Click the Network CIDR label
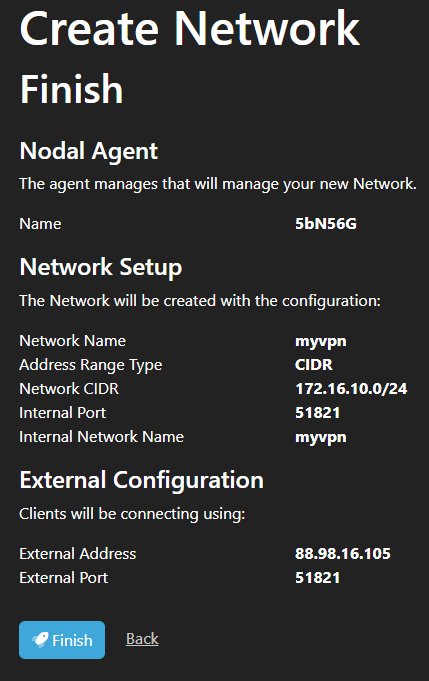 69,388
